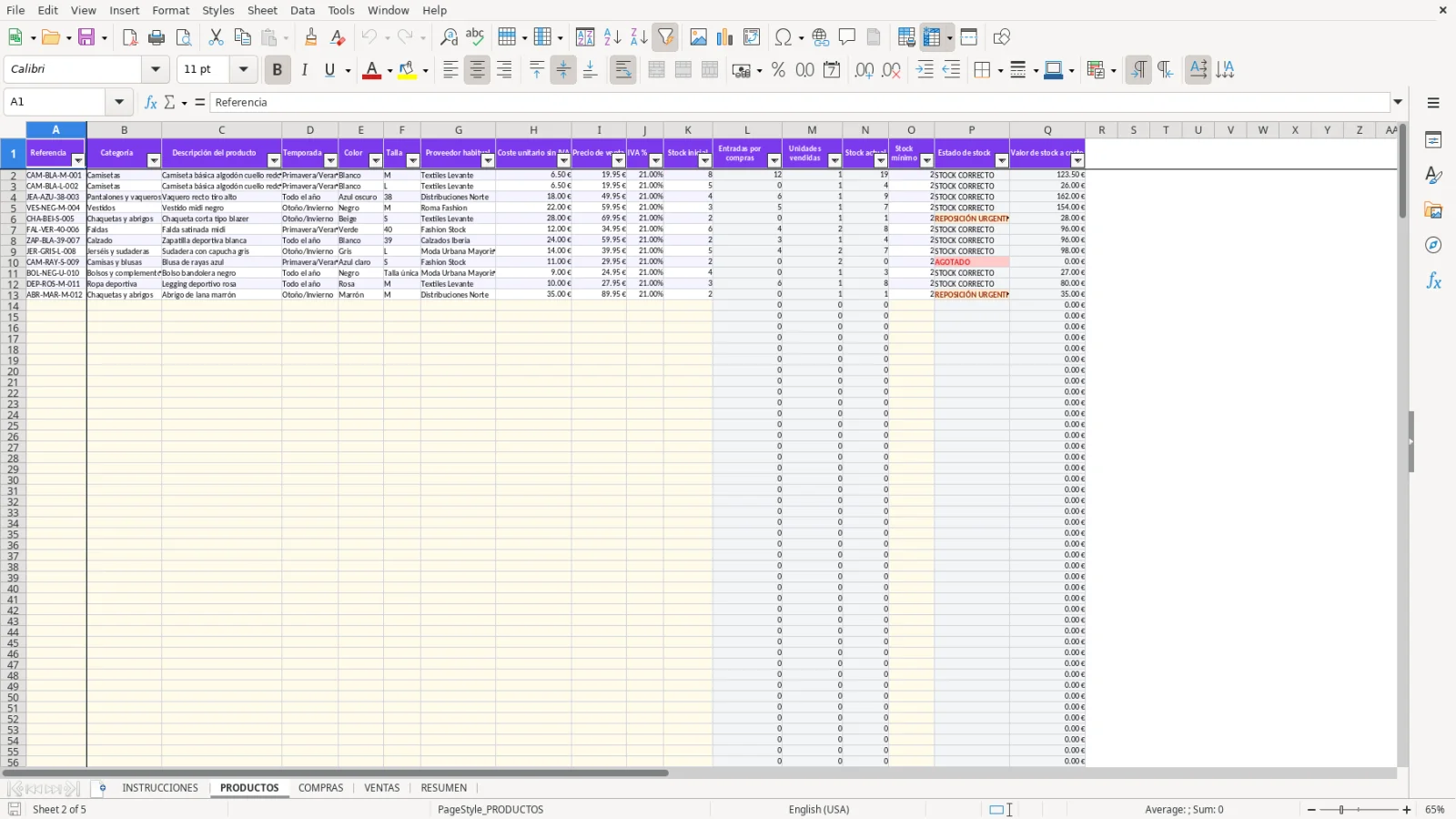Click the Copy icon
The height and width of the screenshot is (819, 1456).
point(242,37)
